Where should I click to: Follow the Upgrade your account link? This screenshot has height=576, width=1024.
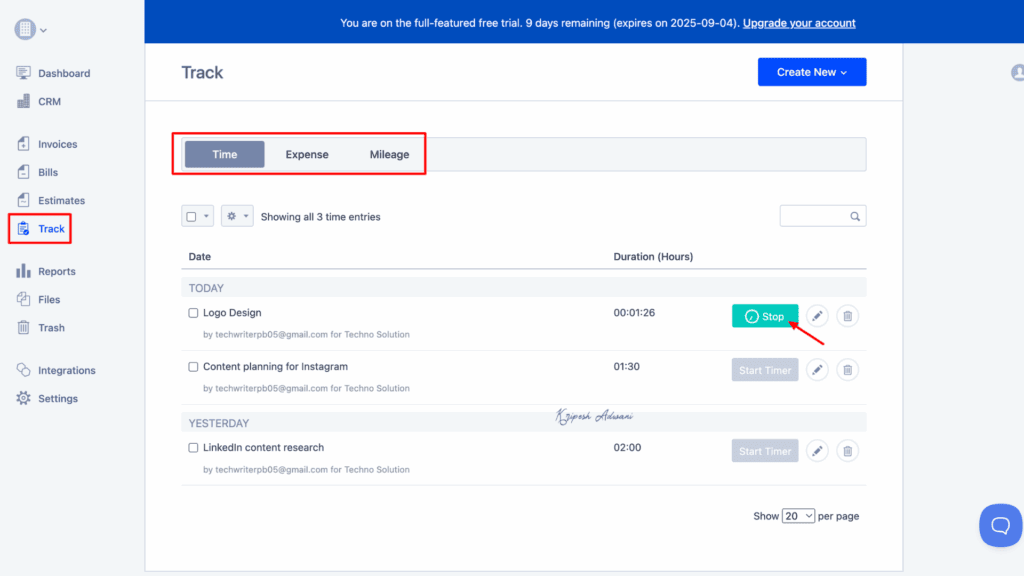pyautogui.click(x=799, y=22)
